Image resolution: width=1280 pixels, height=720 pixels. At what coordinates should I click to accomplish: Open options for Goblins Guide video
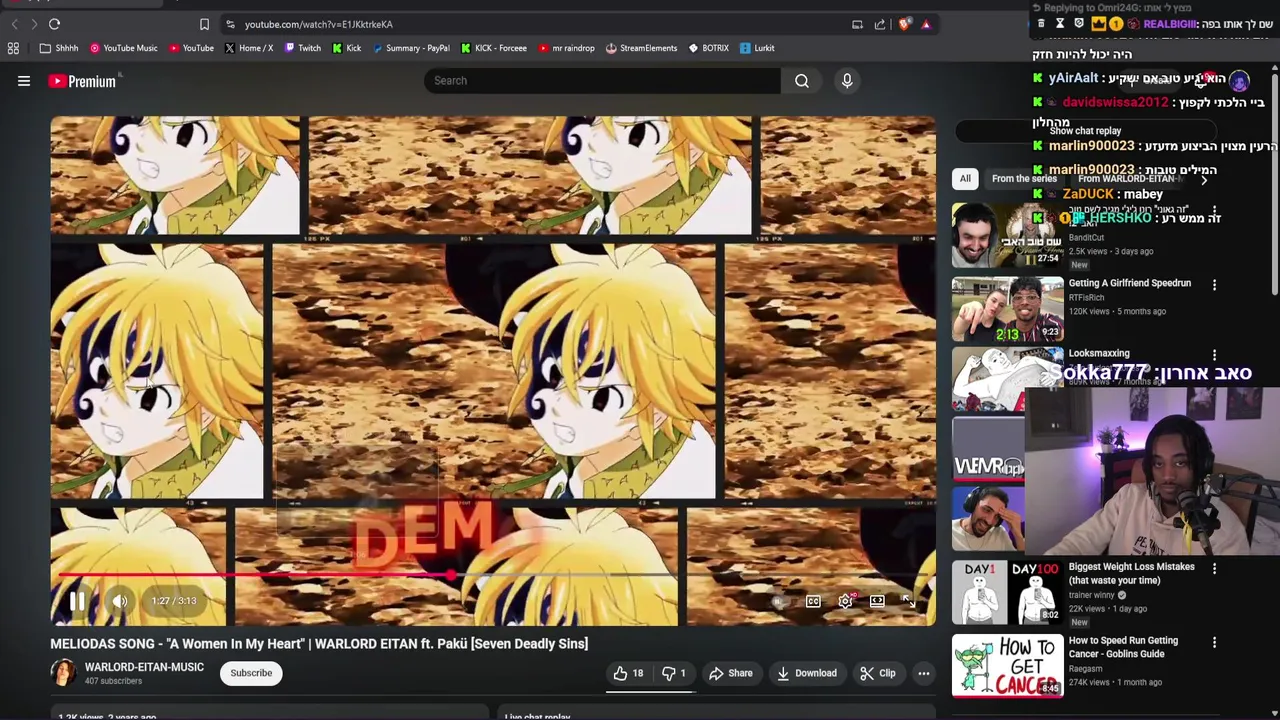(x=1214, y=643)
